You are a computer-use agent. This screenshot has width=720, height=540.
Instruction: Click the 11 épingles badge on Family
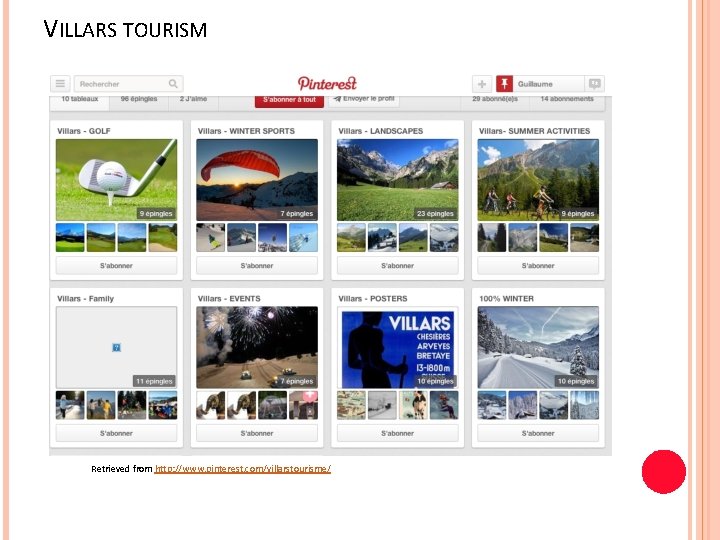[x=154, y=381]
